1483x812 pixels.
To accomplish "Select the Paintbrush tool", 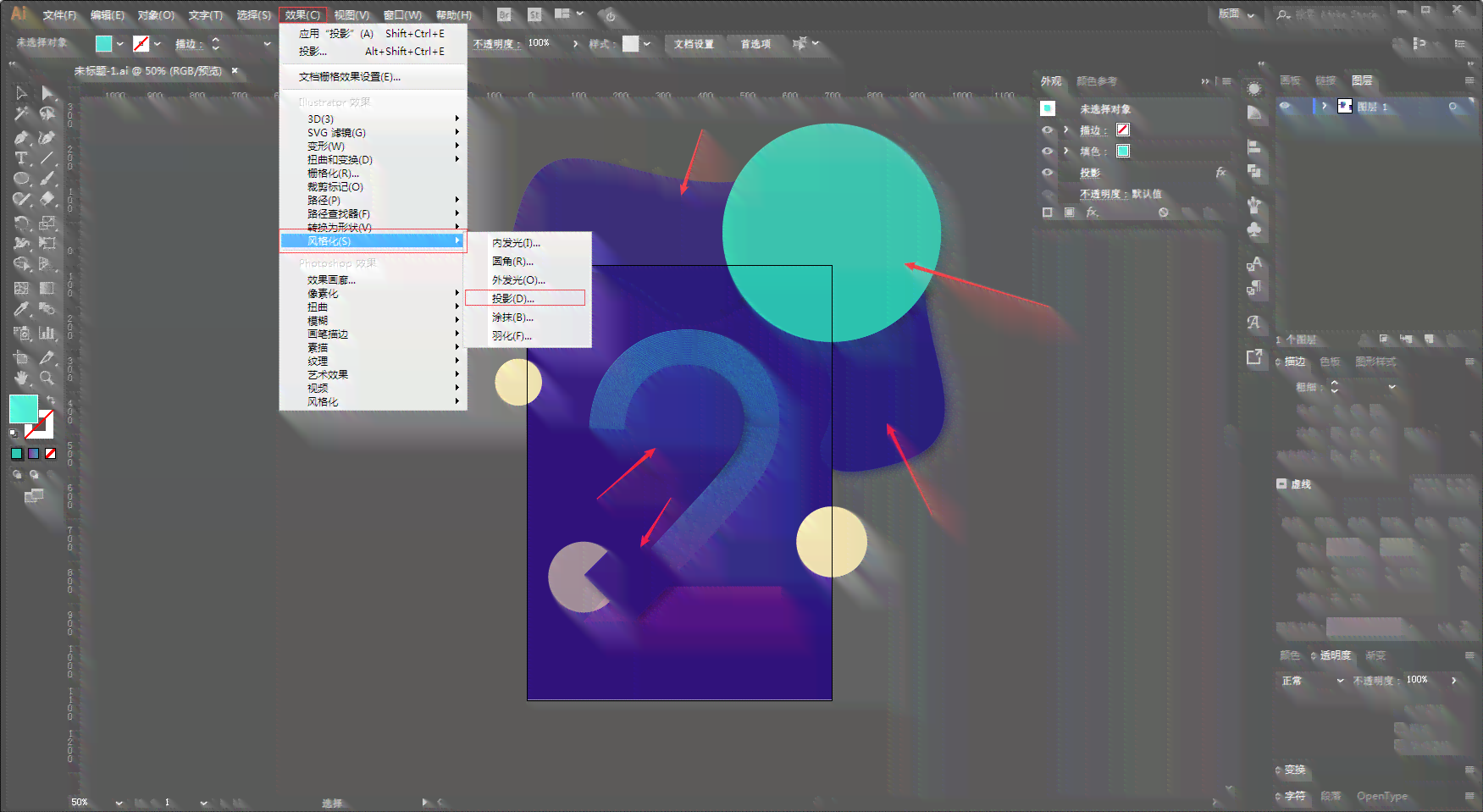I will point(47,179).
